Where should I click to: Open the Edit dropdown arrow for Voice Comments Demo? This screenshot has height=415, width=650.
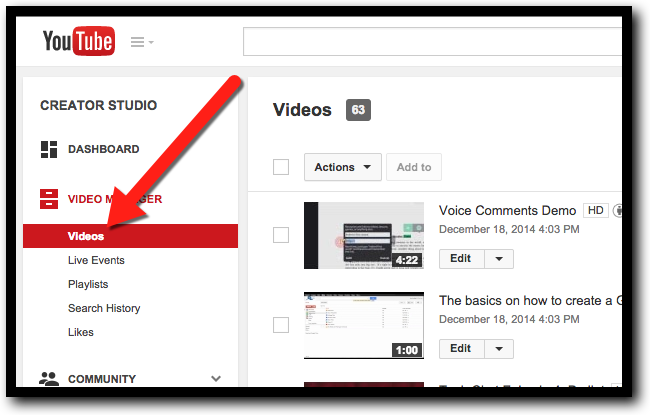(x=499, y=259)
